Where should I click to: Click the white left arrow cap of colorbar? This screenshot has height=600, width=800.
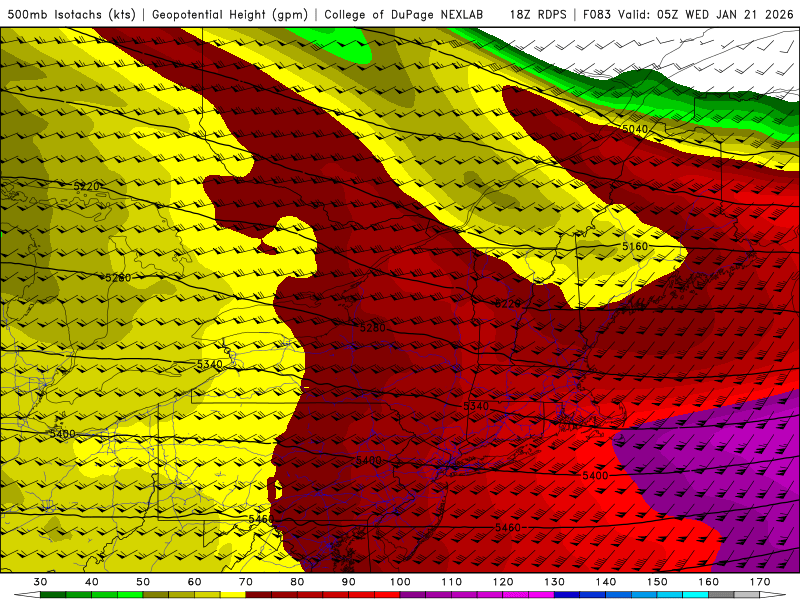click(27, 595)
